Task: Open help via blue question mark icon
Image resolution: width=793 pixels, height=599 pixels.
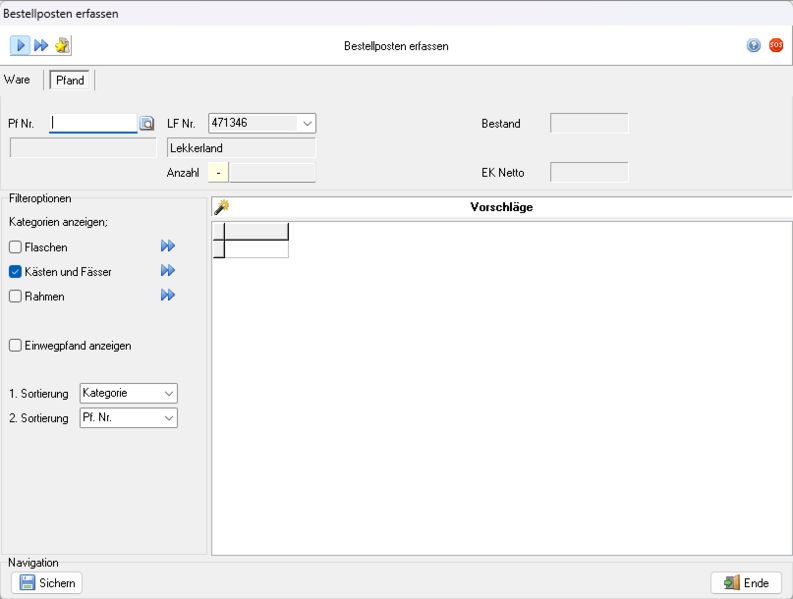Action: pos(754,46)
